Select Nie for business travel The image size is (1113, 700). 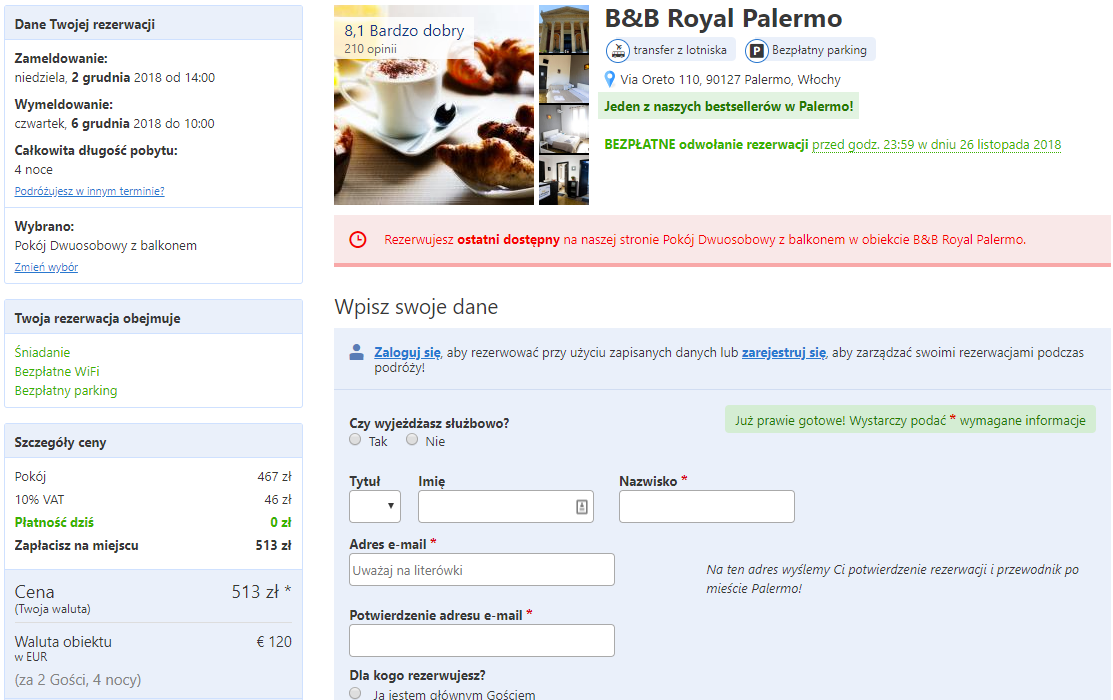click(412, 439)
